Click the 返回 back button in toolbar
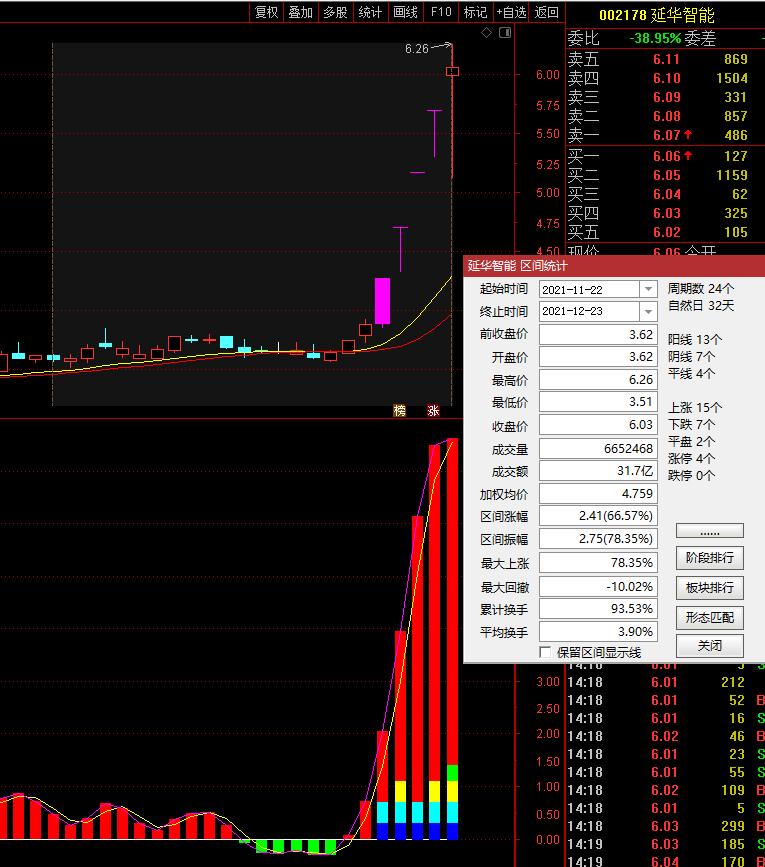The width and height of the screenshot is (765, 867). point(547,12)
